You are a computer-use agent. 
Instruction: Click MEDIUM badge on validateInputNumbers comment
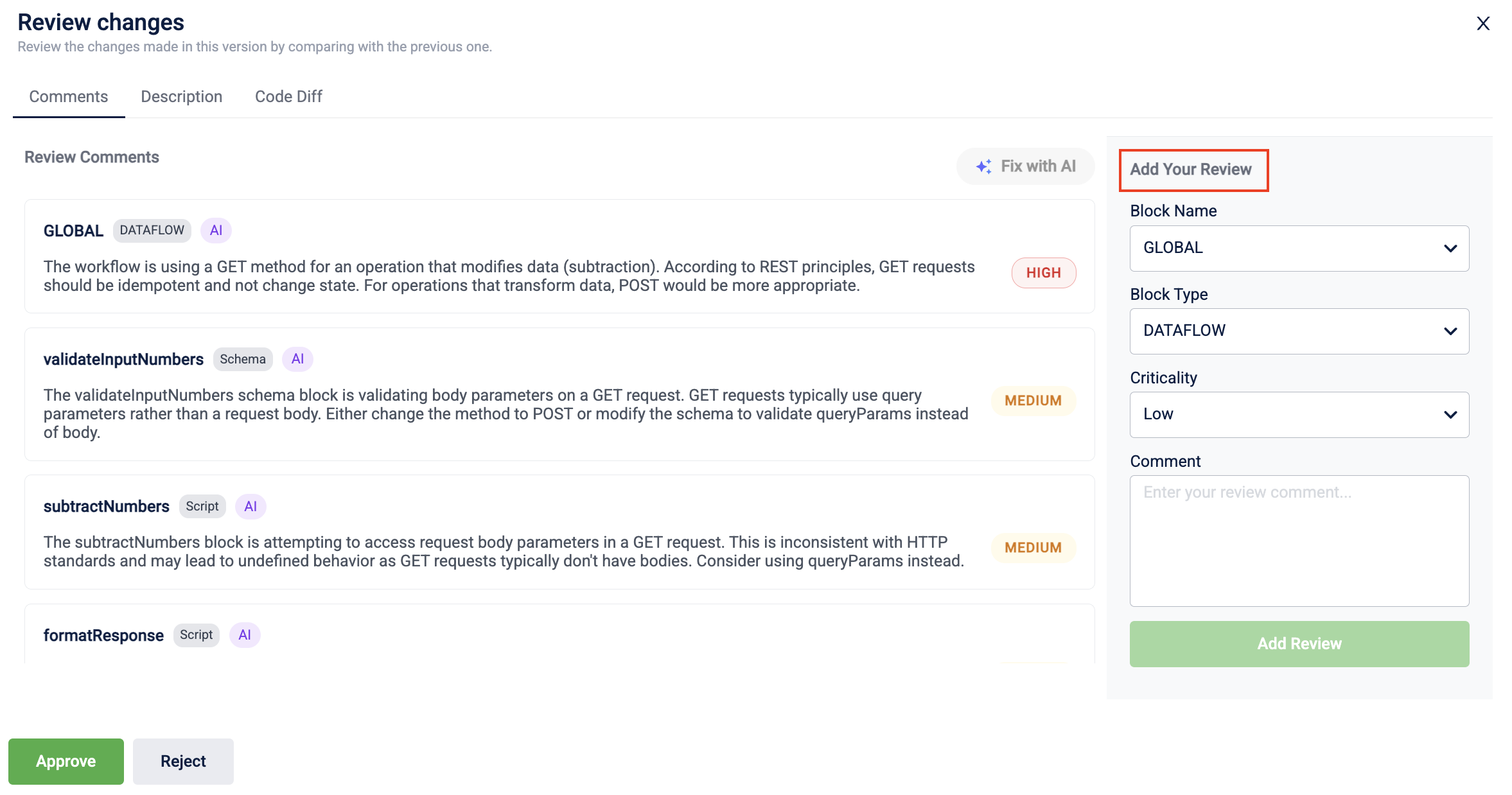click(x=1033, y=401)
